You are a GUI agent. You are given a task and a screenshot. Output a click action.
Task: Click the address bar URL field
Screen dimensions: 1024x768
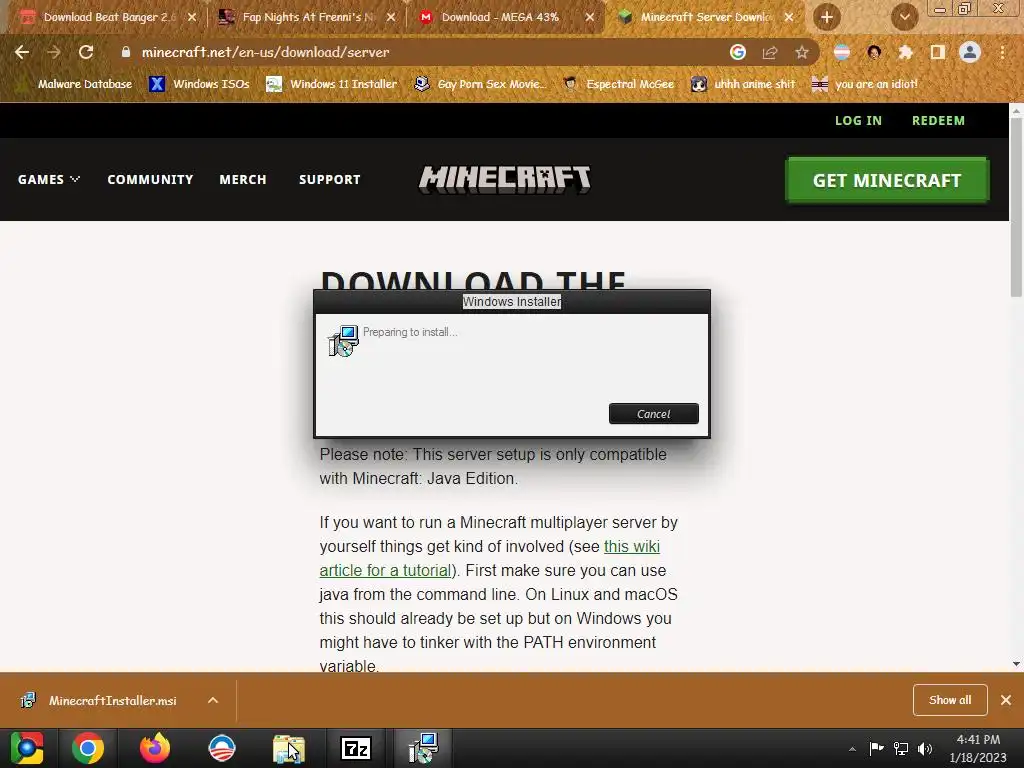(418, 52)
